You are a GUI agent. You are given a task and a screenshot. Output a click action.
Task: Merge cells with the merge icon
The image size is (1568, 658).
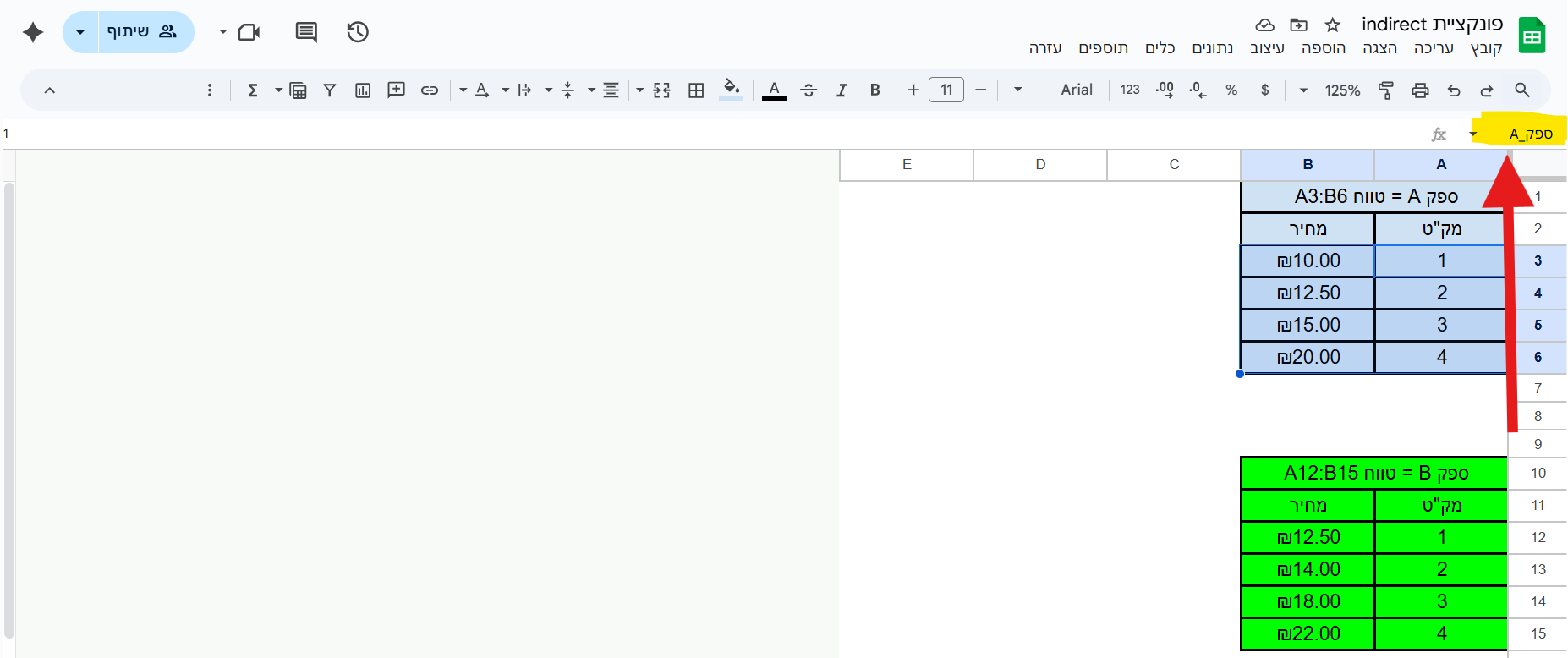click(x=661, y=90)
